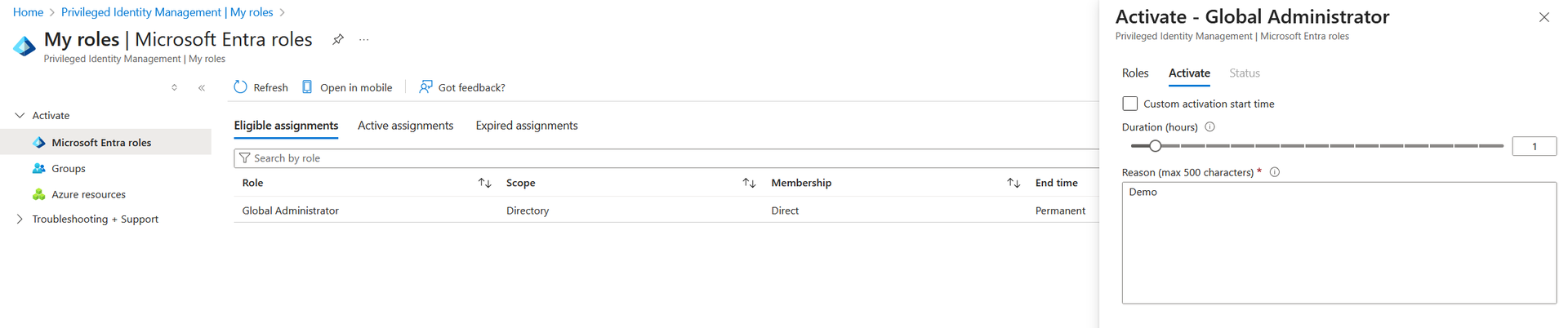This screenshot has width=1568, height=328.
Task: Click the Duration hours slider handle
Action: (x=1155, y=146)
